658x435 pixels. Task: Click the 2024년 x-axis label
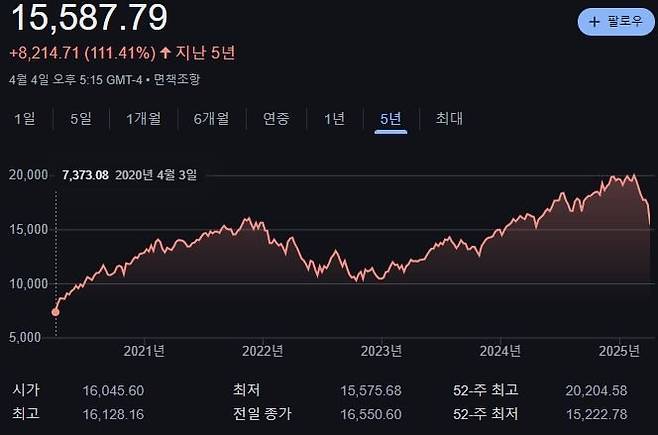coord(500,351)
